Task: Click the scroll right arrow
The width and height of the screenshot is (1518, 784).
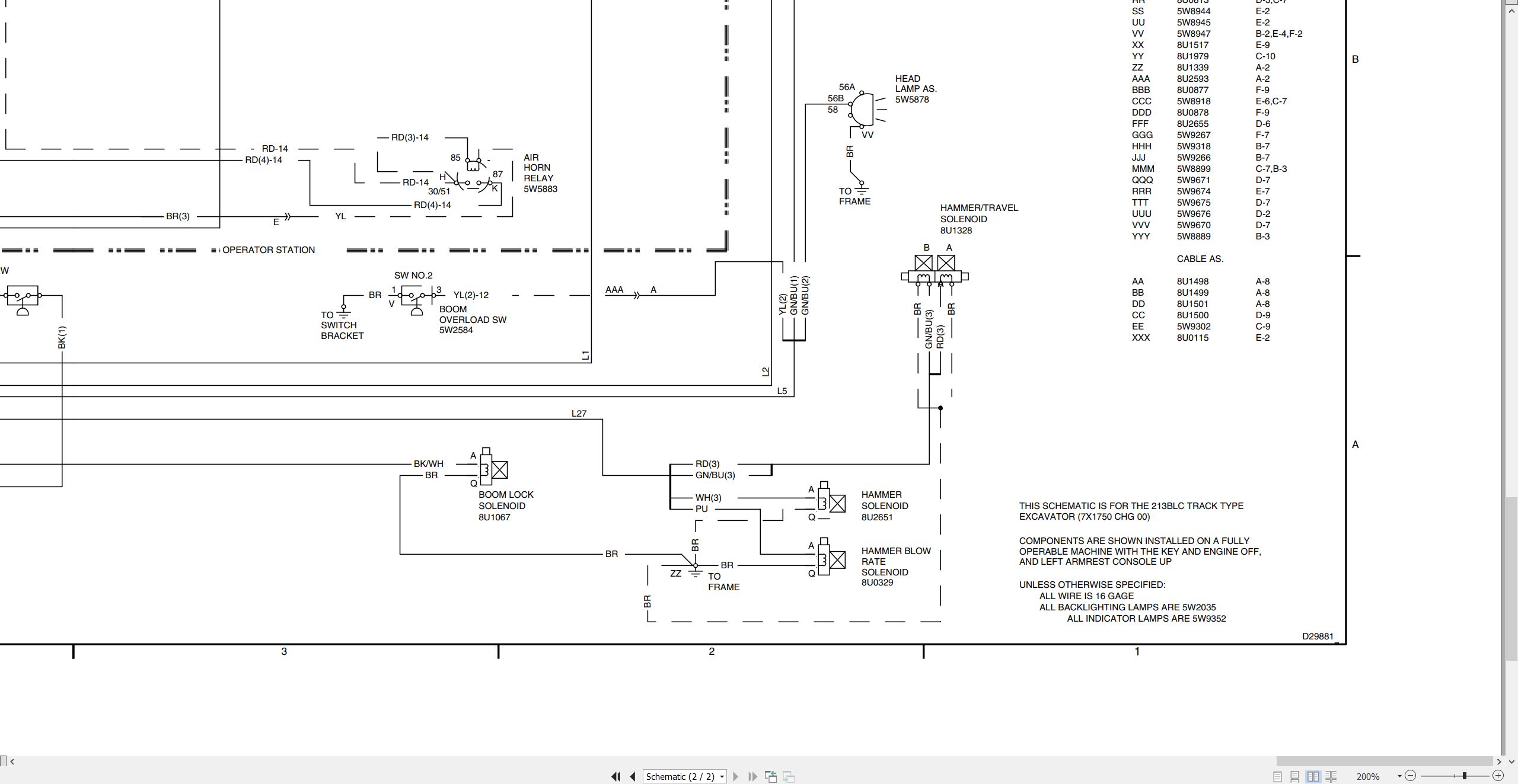Action: point(1499,761)
